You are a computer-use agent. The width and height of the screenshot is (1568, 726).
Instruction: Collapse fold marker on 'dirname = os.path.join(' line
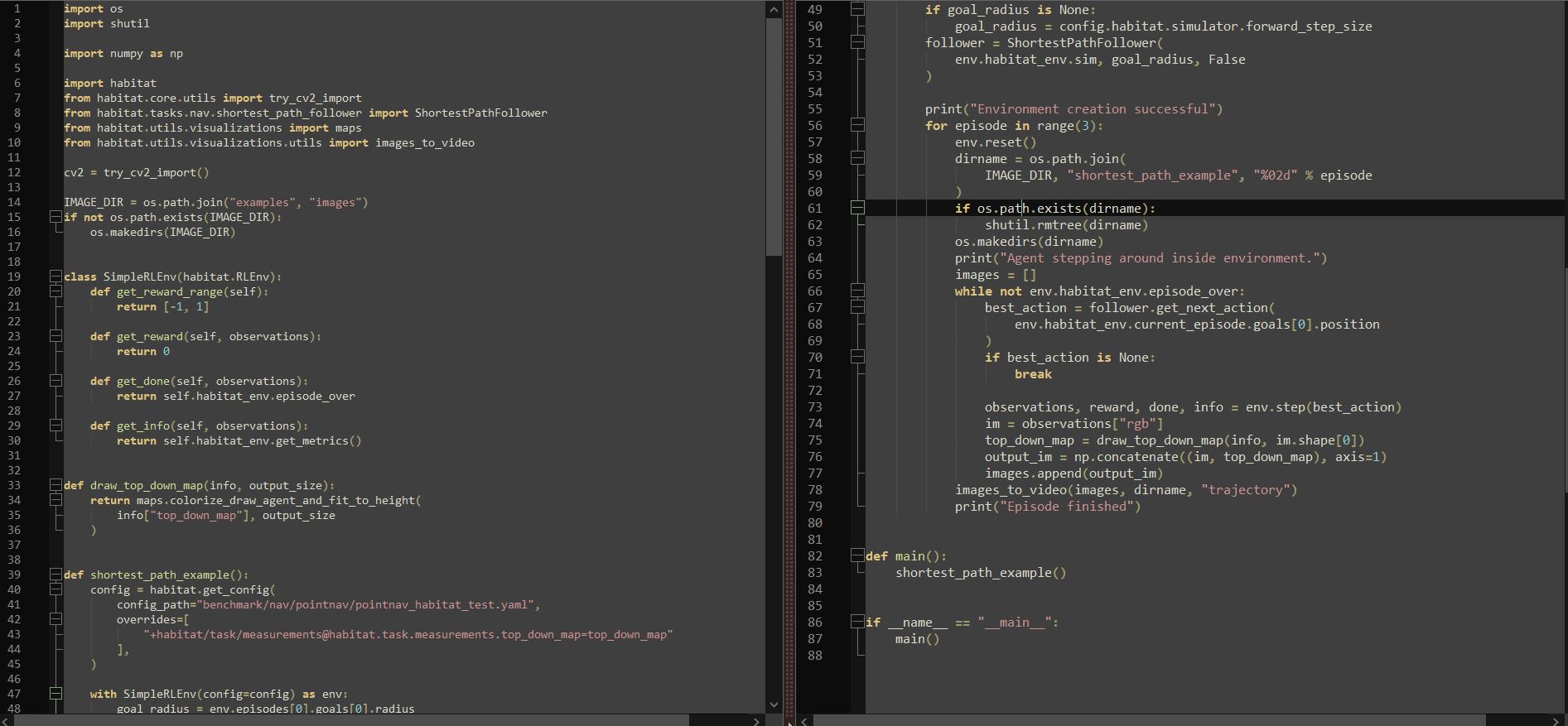pyautogui.click(x=858, y=158)
